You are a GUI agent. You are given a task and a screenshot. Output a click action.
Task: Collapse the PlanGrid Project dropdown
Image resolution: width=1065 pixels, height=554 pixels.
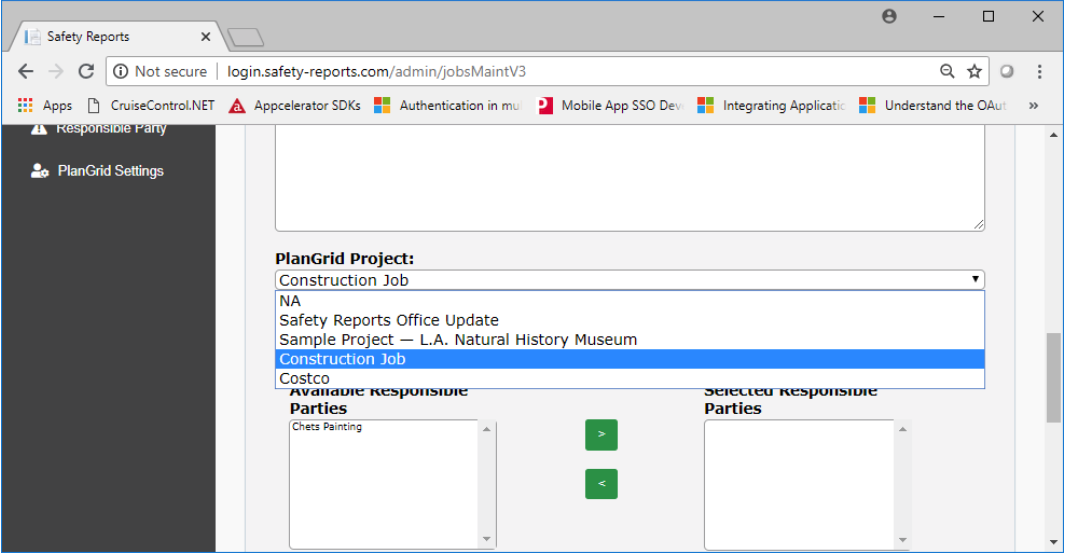[x=630, y=280]
